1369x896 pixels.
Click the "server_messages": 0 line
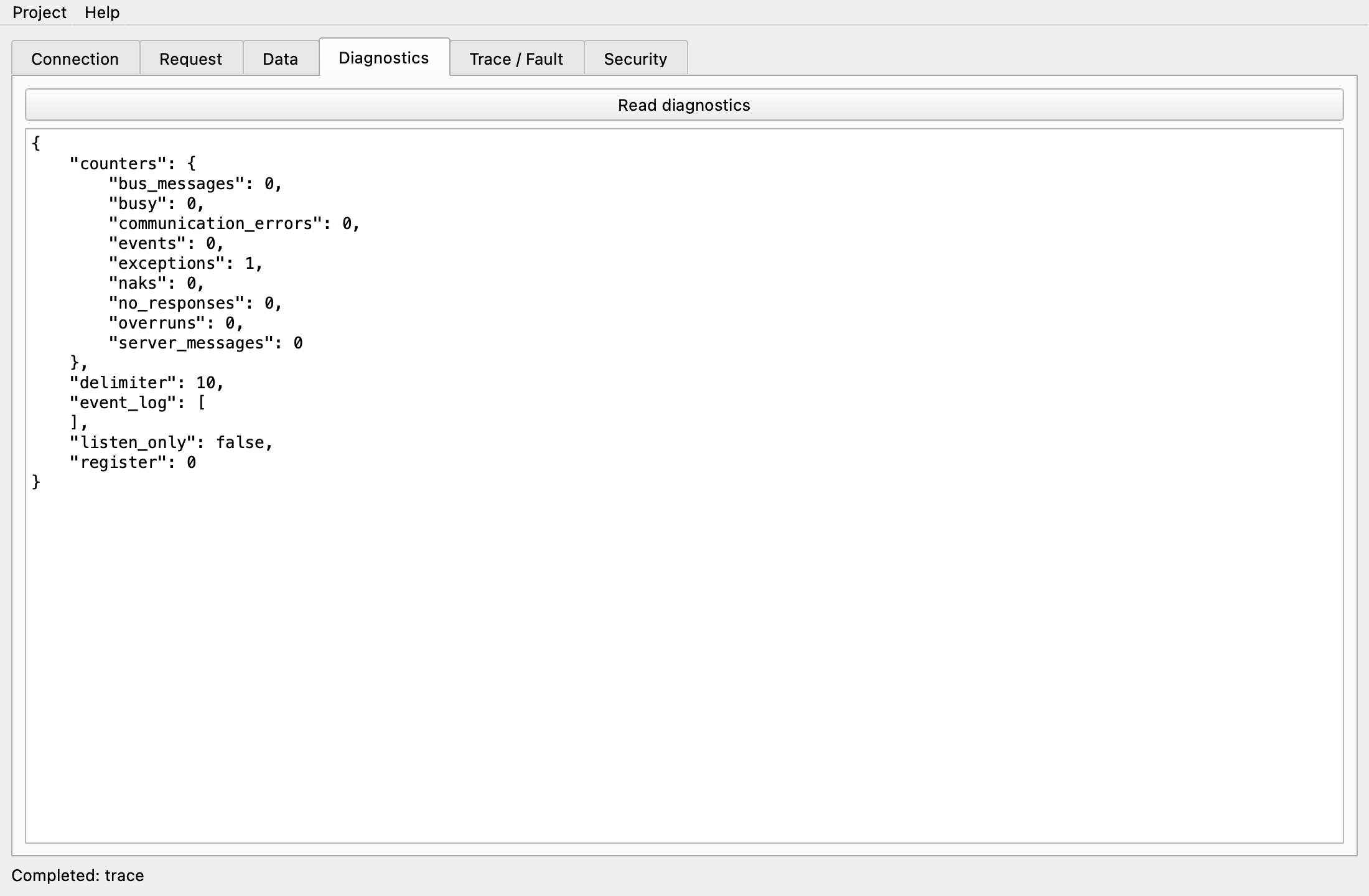click(205, 343)
